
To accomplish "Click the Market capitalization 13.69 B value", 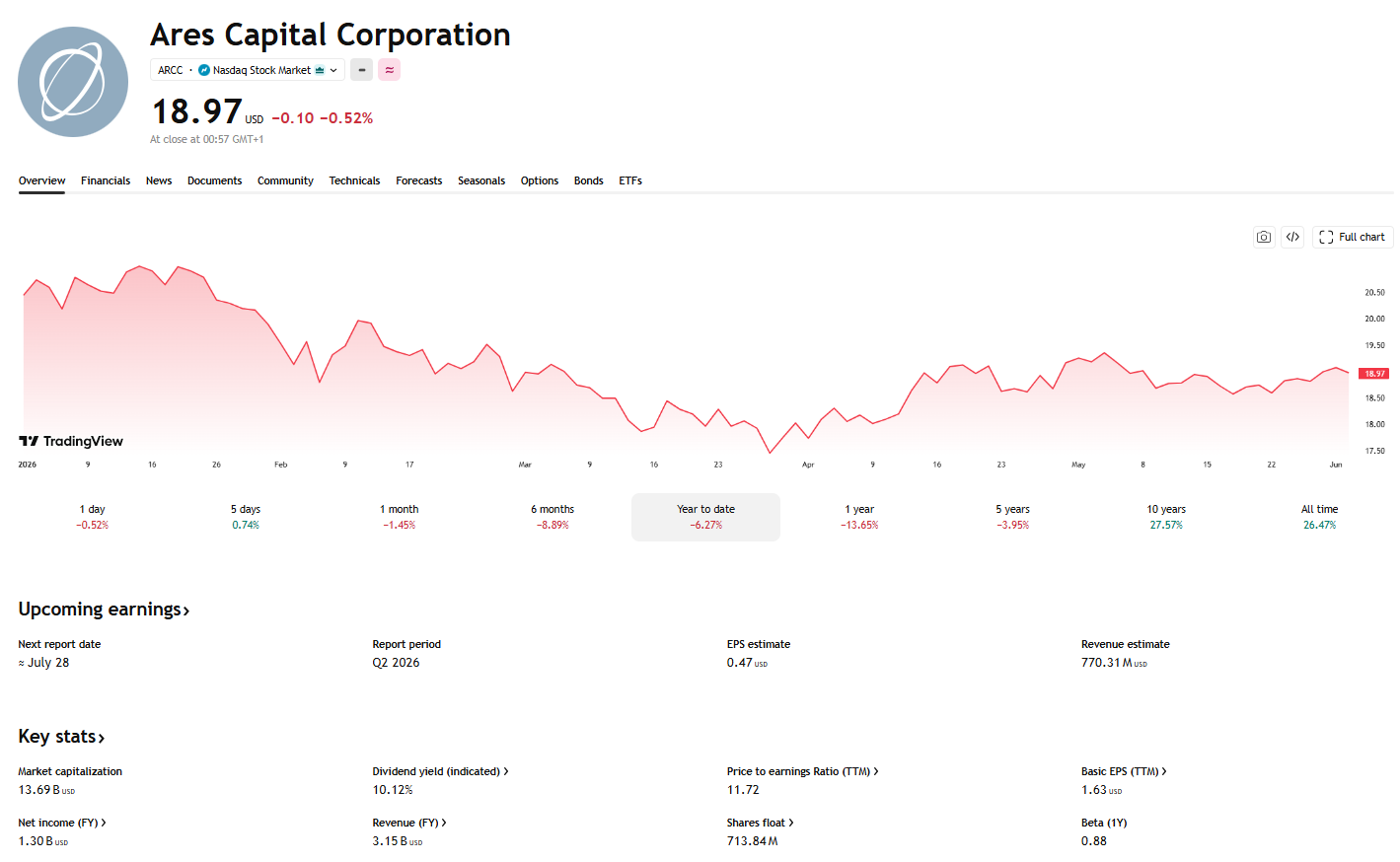I will pos(46,790).
